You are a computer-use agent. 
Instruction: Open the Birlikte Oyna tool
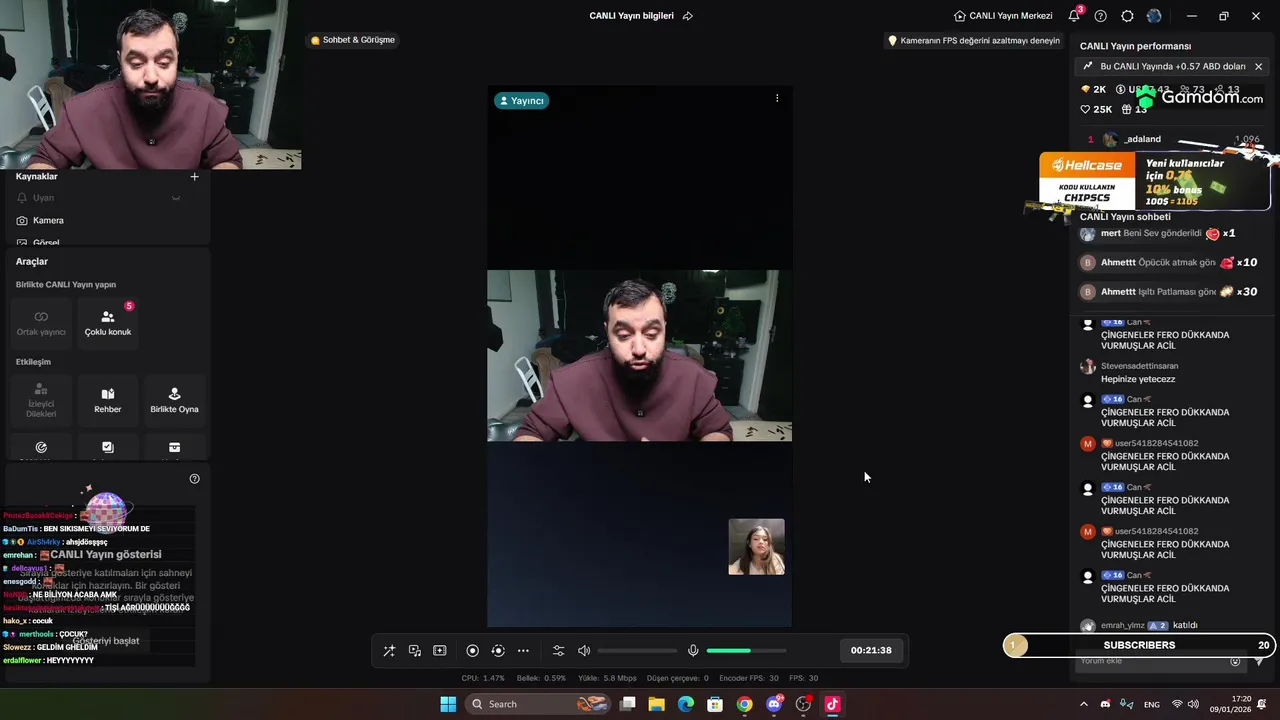click(x=174, y=400)
